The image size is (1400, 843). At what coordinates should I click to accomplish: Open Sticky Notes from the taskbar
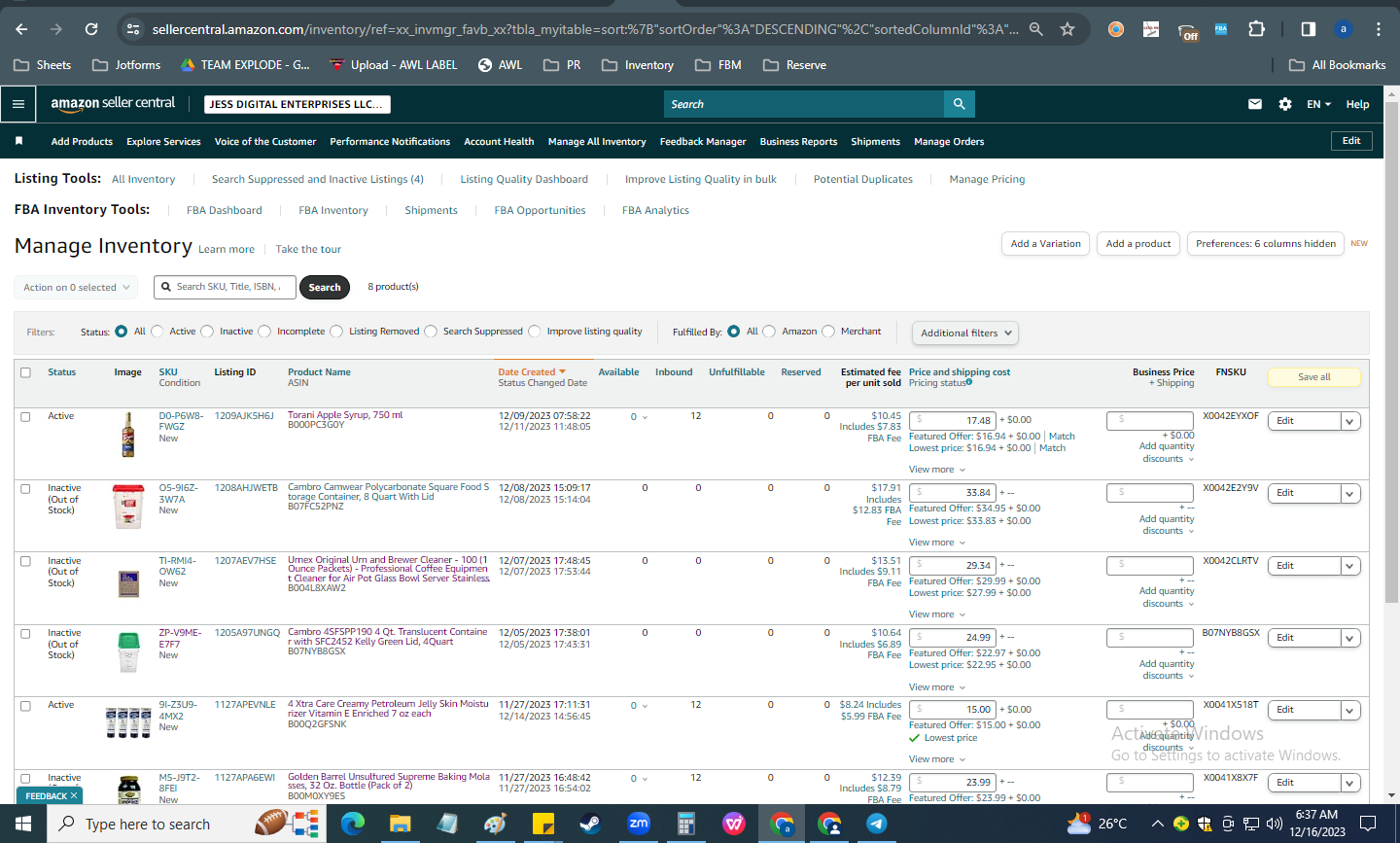542,824
